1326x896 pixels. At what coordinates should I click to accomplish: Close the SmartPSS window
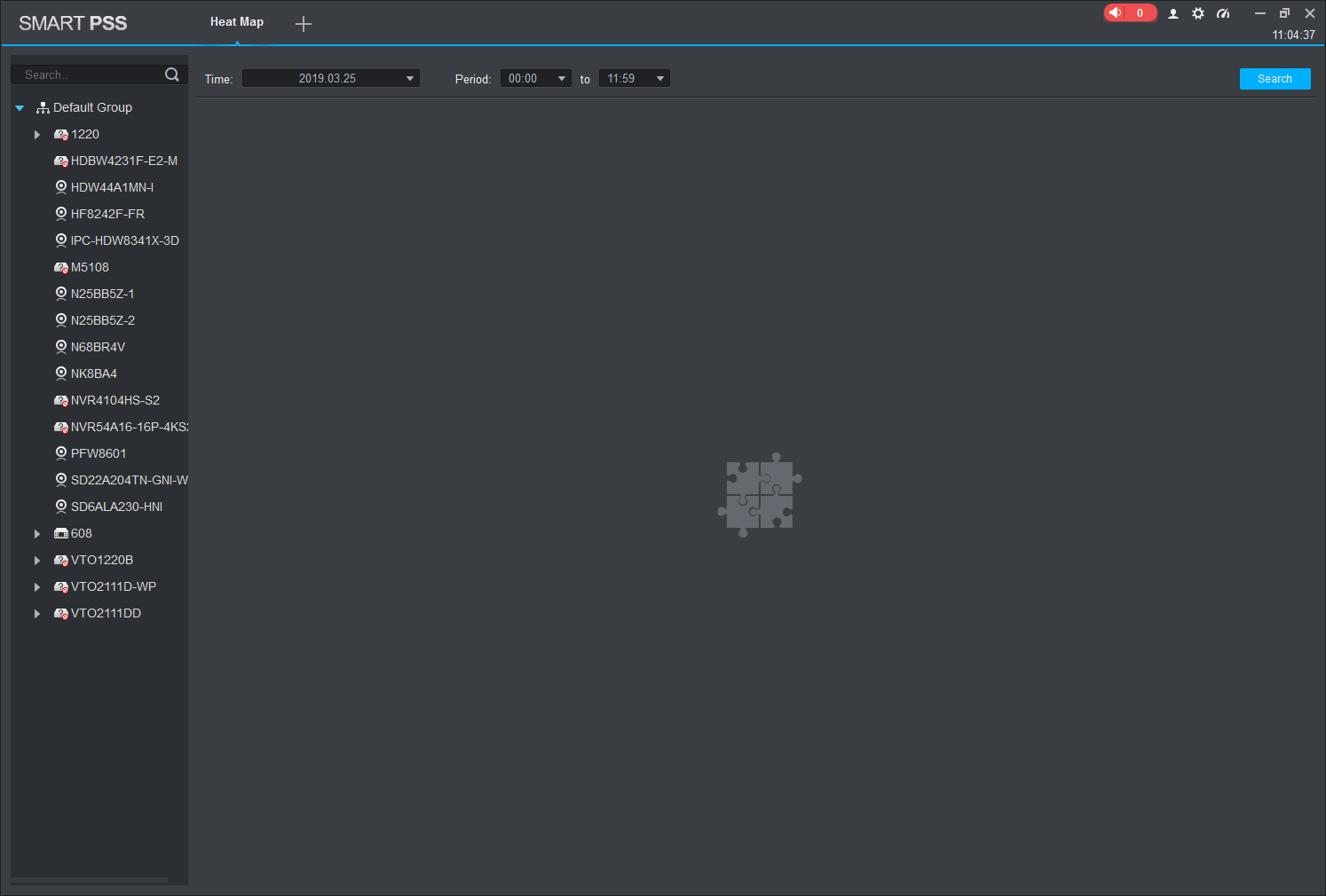pos(1310,13)
